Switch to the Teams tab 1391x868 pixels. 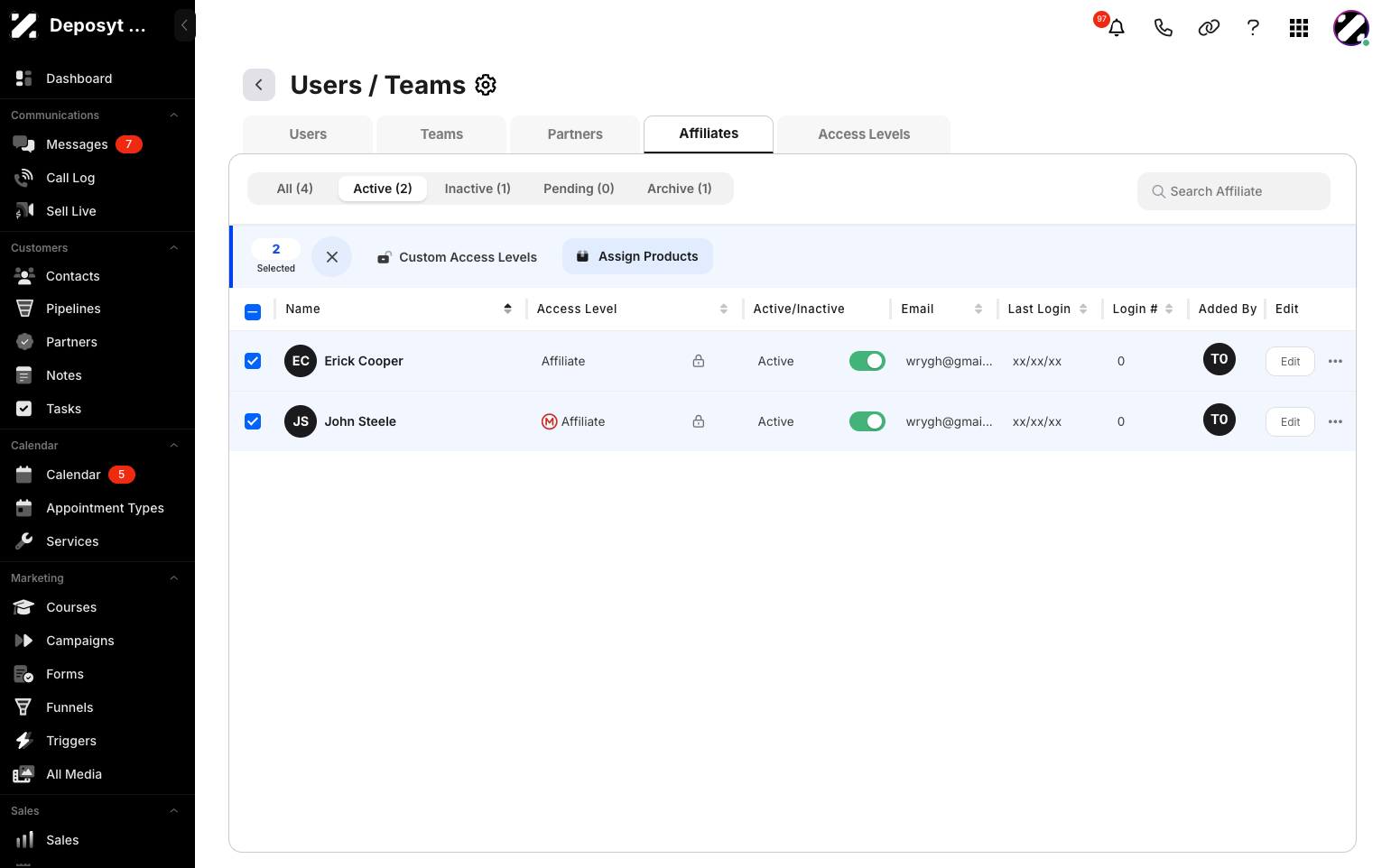point(441,134)
